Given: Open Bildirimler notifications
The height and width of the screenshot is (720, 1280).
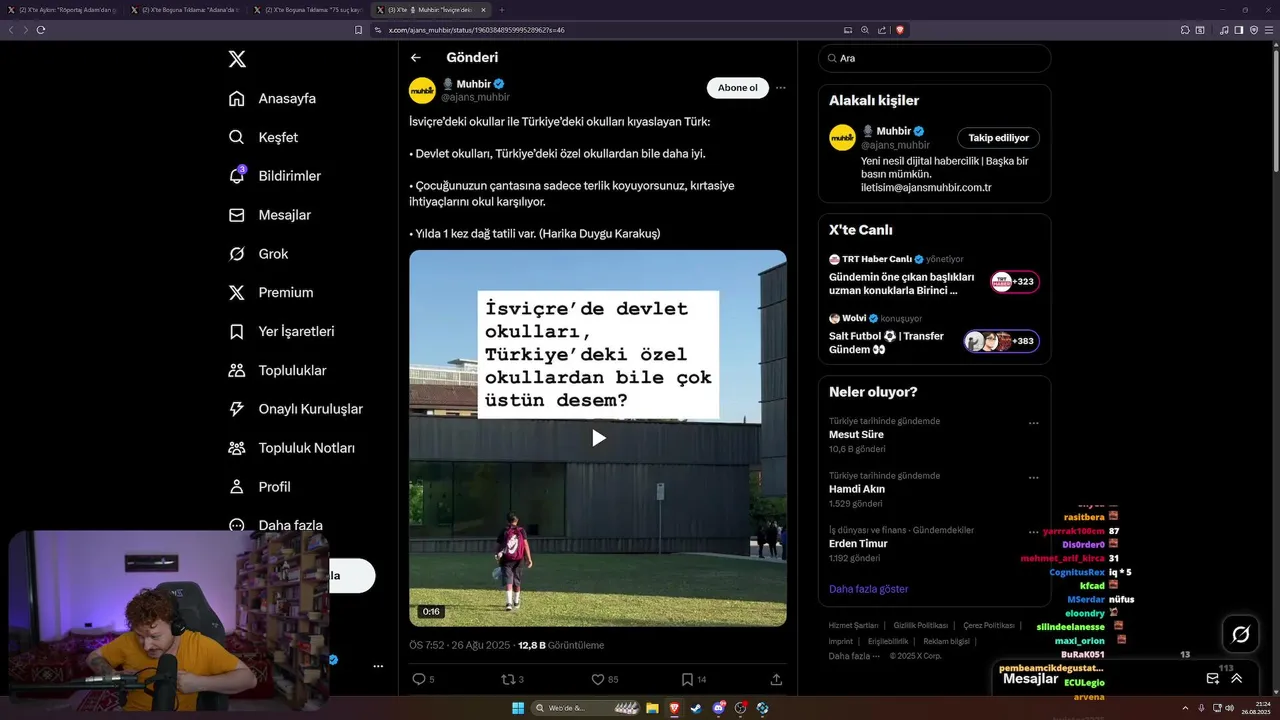Looking at the screenshot, I should point(275,176).
